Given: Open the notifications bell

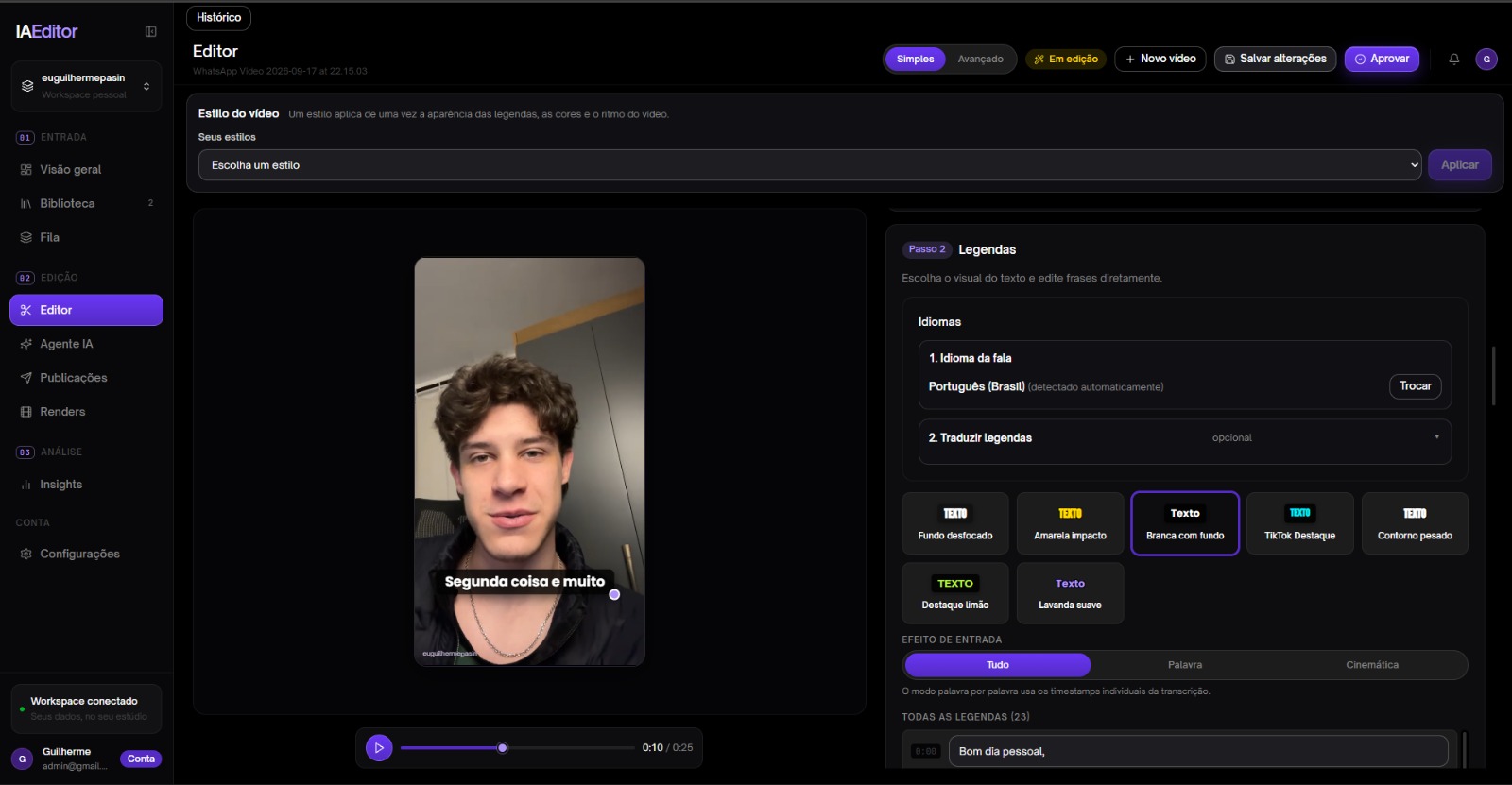Looking at the screenshot, I should pos(1454,59).
